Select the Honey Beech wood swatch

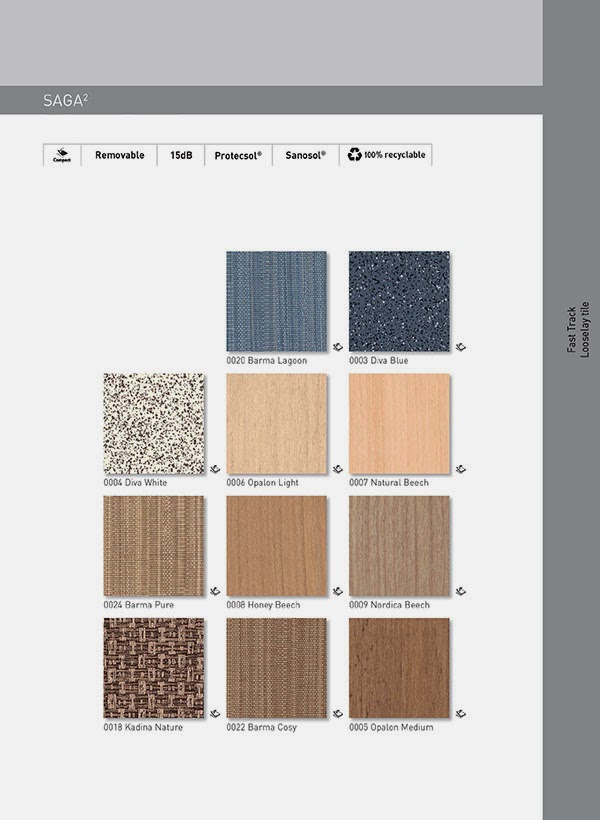[277, 546]
